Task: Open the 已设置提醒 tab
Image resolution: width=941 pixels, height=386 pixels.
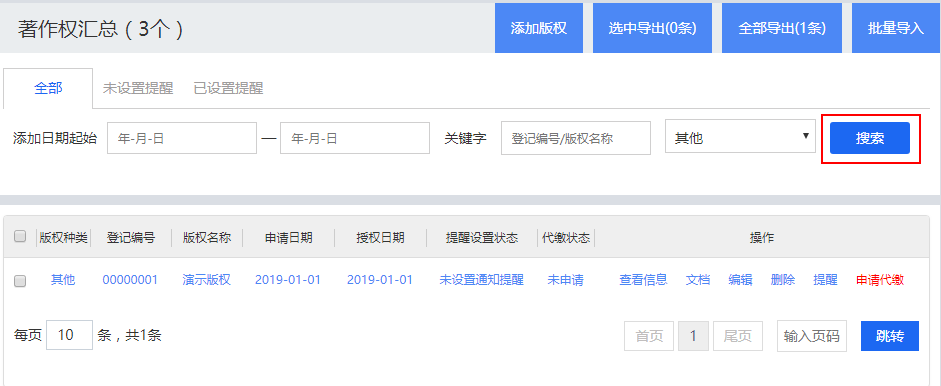Action: tap(228, 88)
